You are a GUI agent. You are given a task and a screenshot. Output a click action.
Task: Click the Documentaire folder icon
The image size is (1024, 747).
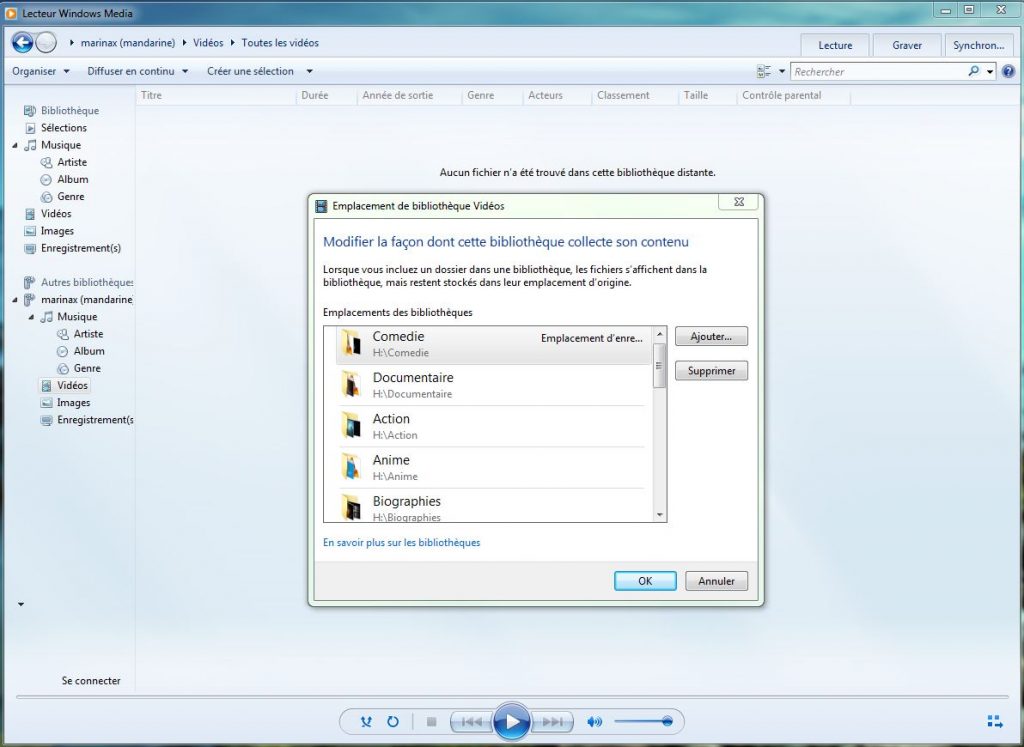pos(351,385)
